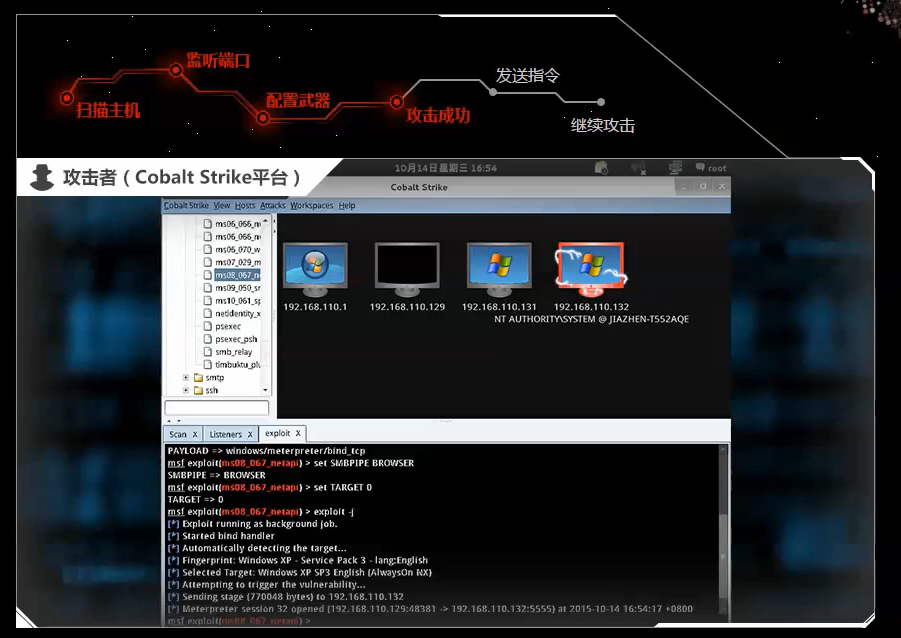This screenshot has width=901, height=638.
Task: Click module tree scroll up arrow
Action: click(265, 221)
